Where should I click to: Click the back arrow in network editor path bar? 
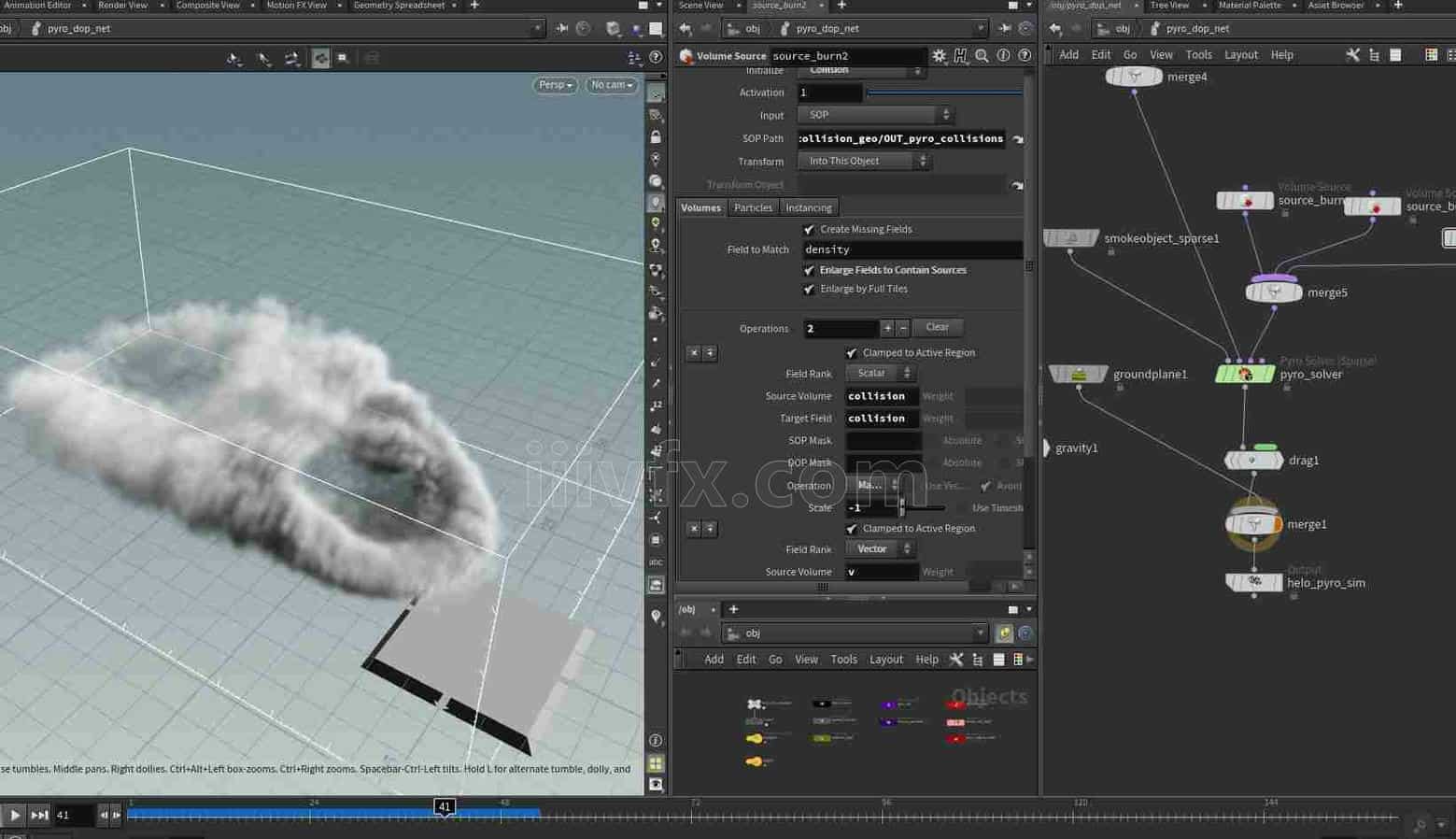(x=1055, y=29)
